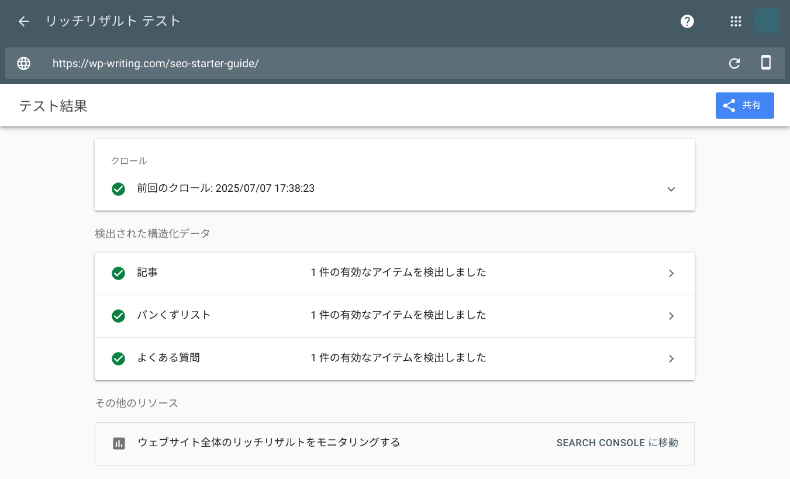Click green check icon beside よくある質問
The width and height of the screenshot is (790, 479).
coord(119,358)
